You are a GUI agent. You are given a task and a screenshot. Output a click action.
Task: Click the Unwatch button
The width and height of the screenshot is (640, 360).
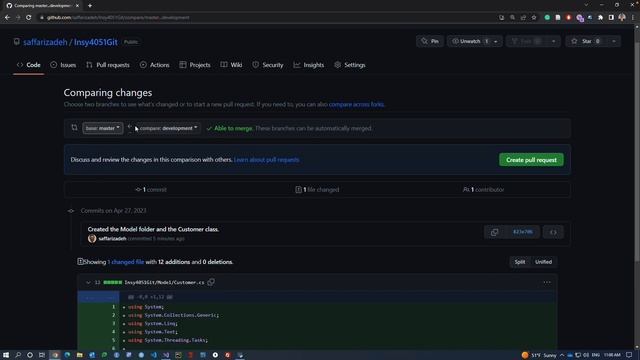pyautogui.click(x=469, y=41)
